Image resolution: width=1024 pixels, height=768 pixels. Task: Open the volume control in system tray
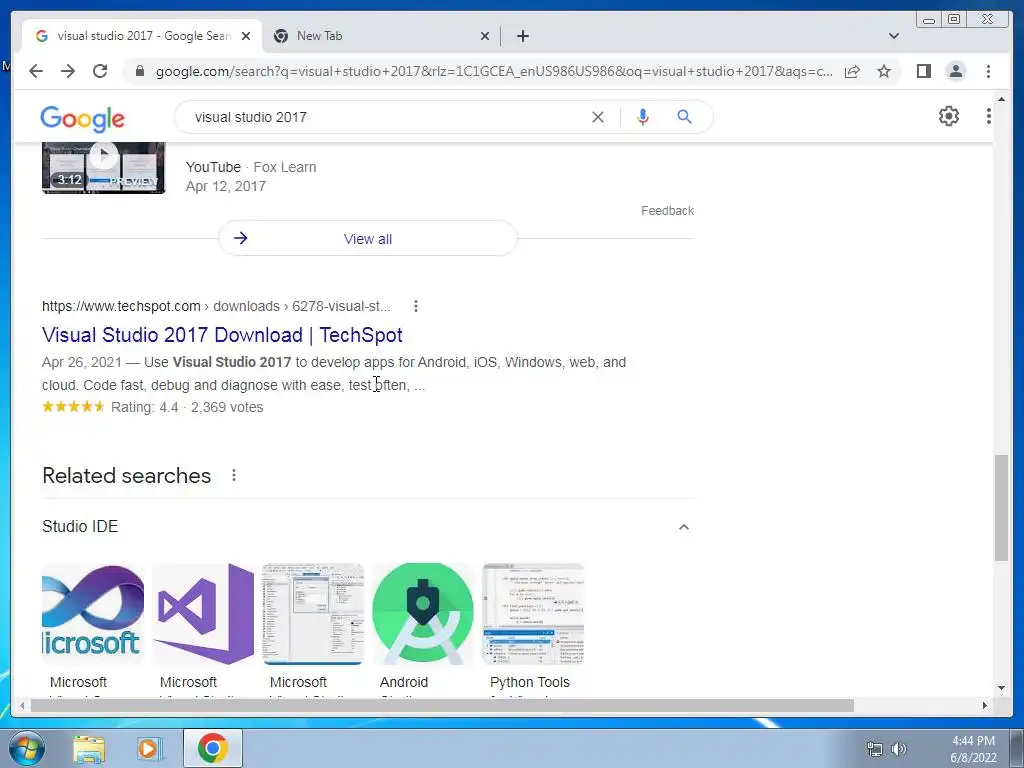click(899, 749)
